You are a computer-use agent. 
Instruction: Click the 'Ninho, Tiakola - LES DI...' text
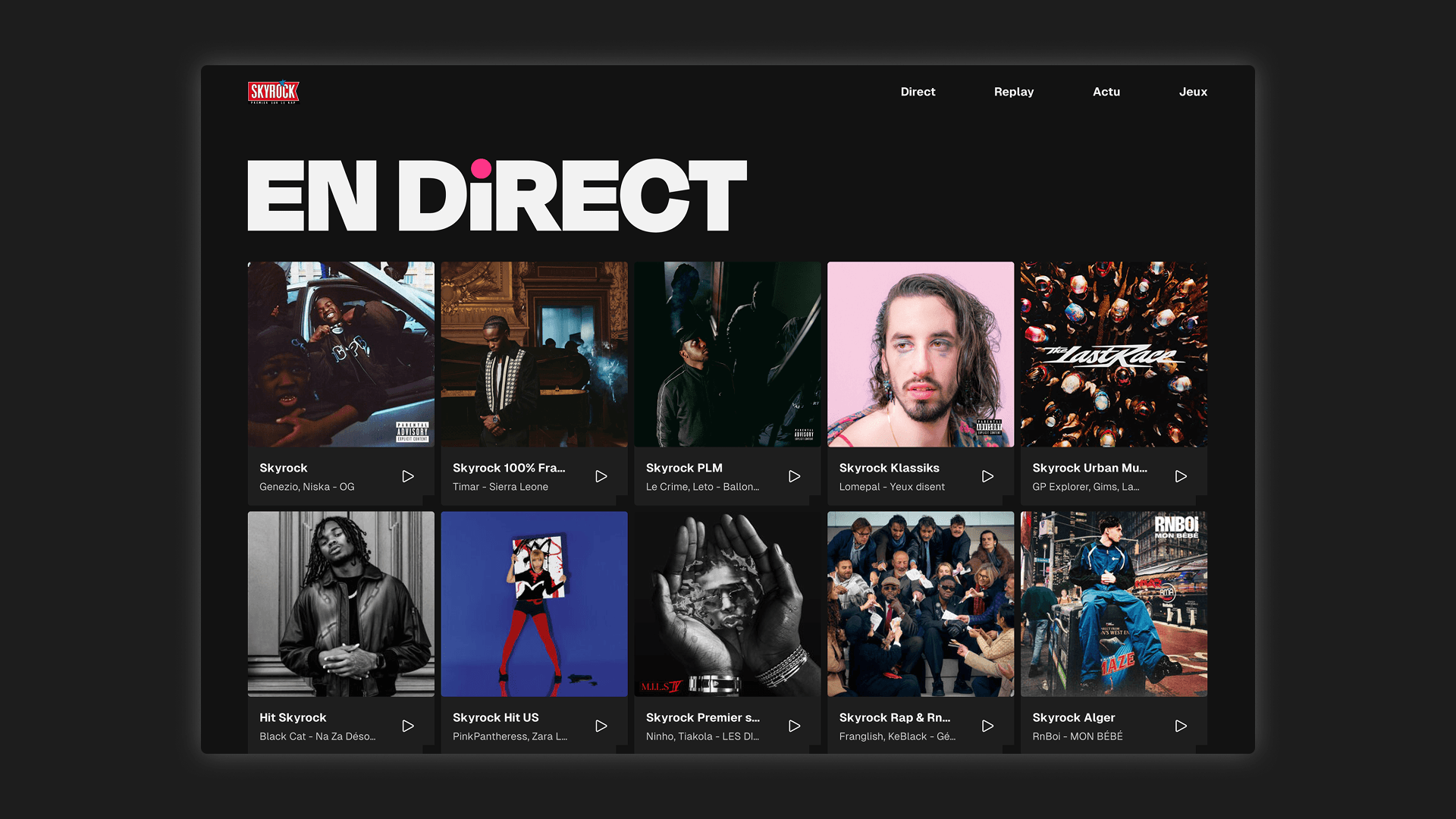702,736
